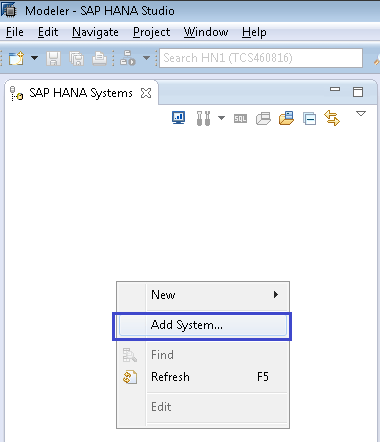The image size is (380, 442).
Task: Toggle Link with Editor arrows icon
Action: [x=332, y=118]
